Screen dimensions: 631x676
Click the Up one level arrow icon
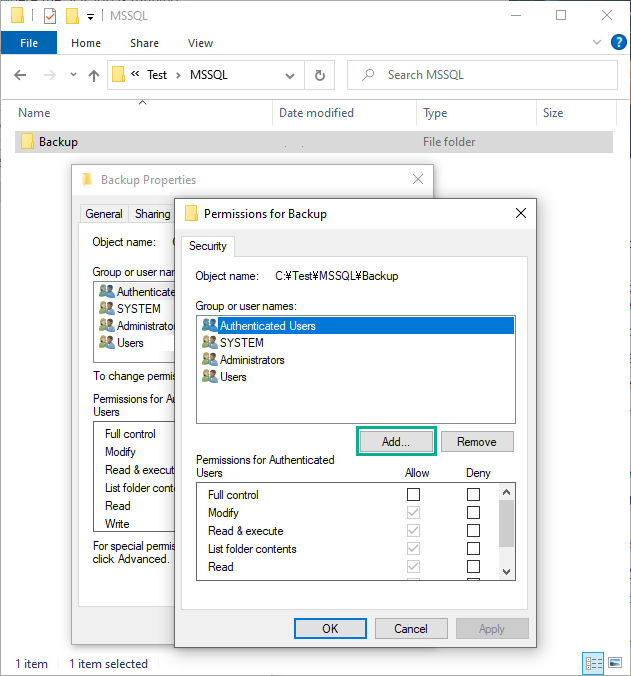tap(94, 75)
